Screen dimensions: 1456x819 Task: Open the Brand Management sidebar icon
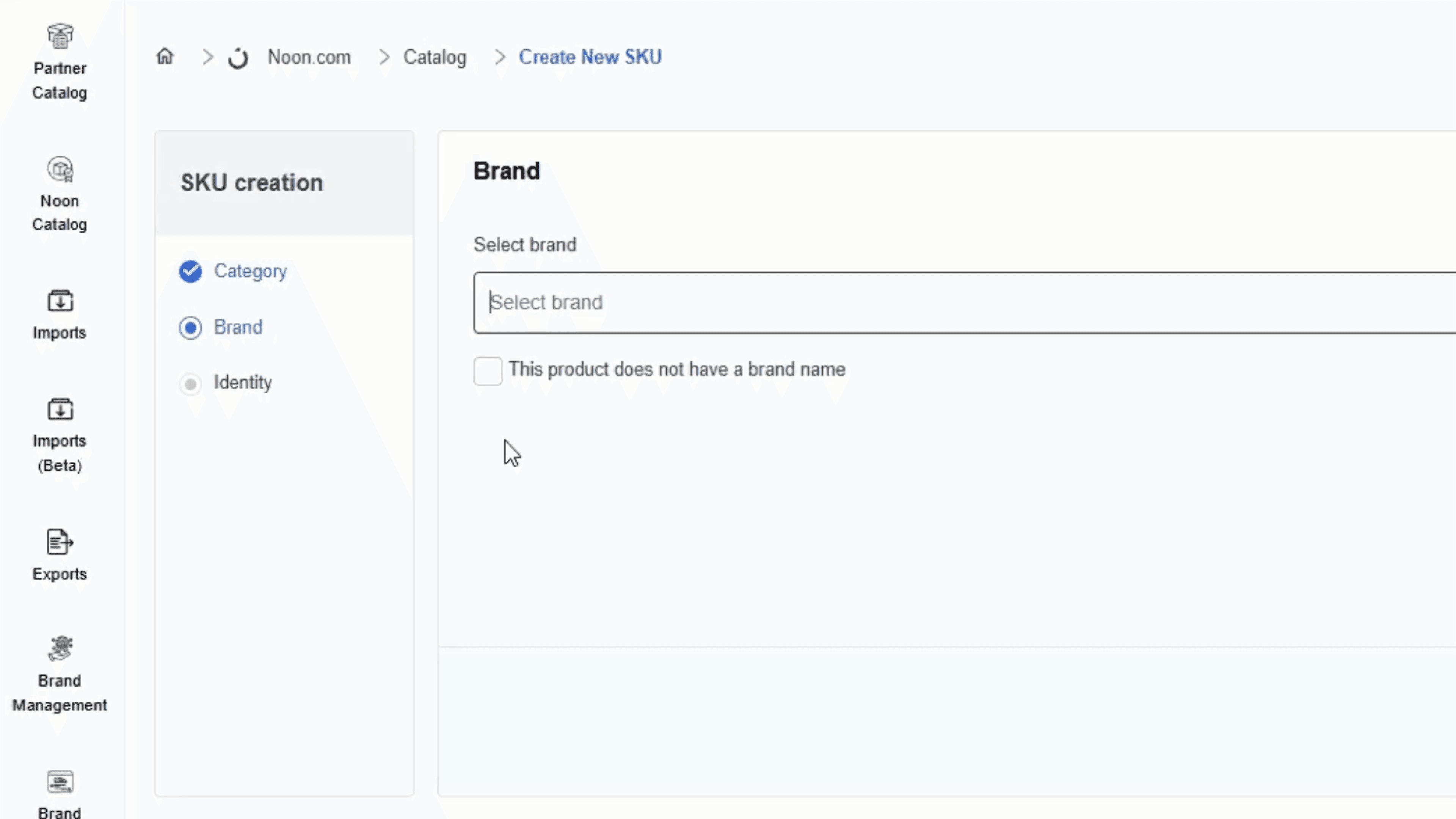tap(60, 648)
